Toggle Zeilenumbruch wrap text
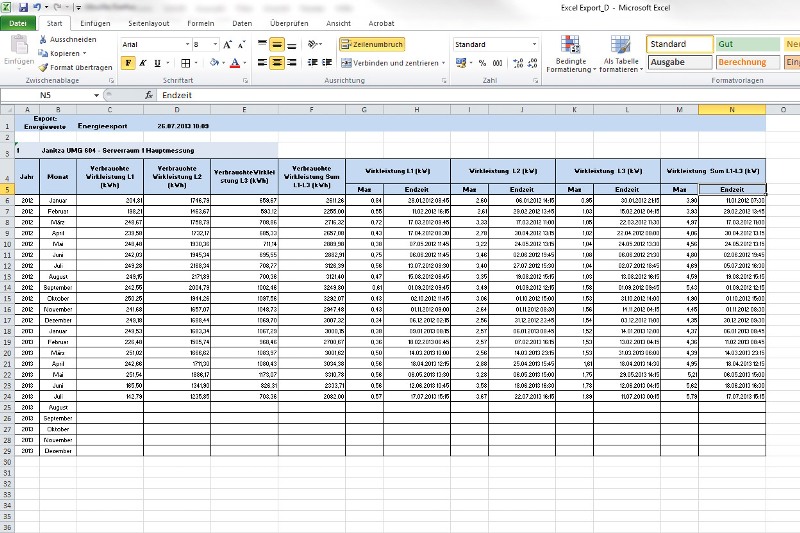Screen dimensions: 800x533 coord(372,44)
